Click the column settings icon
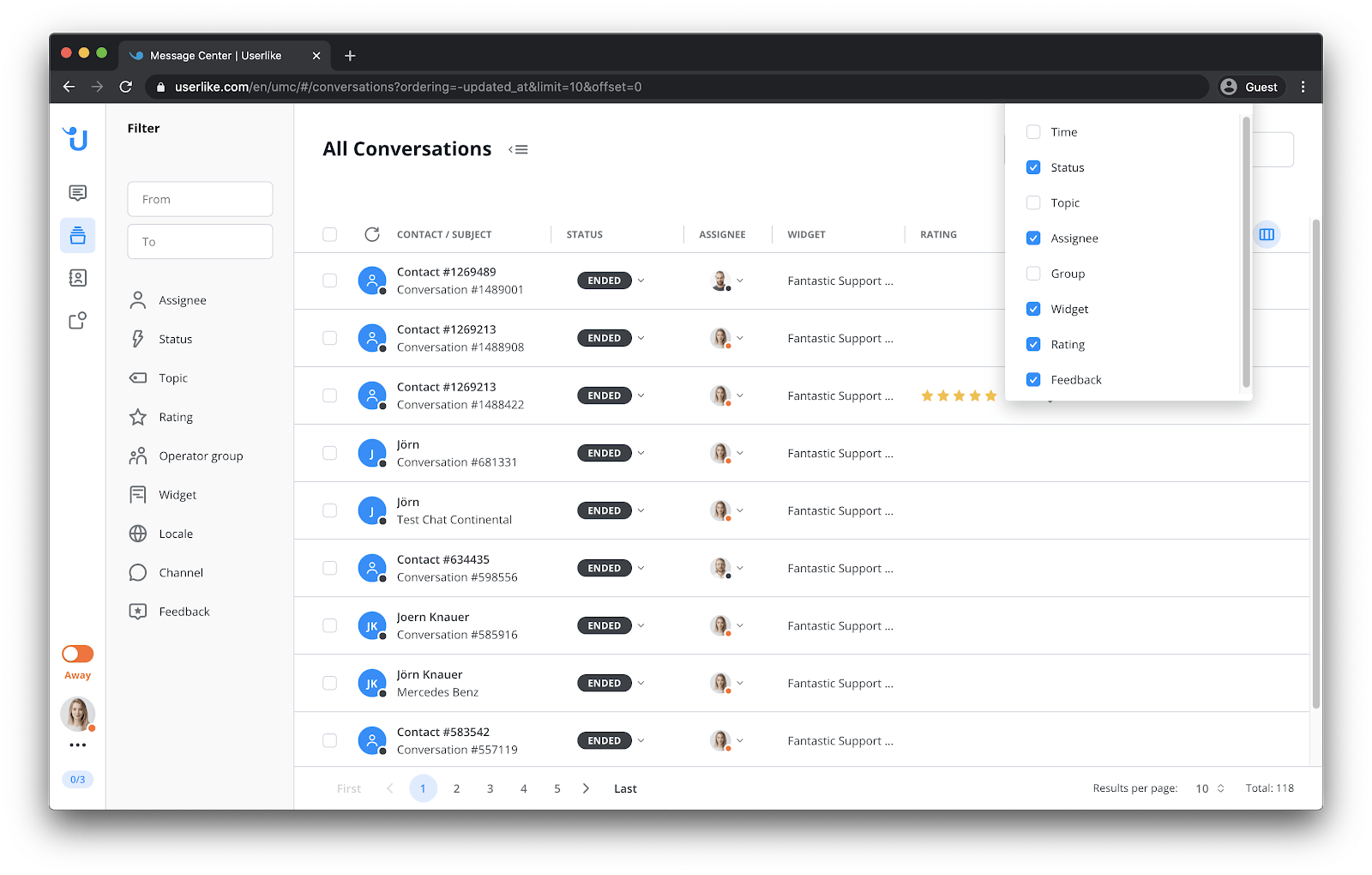 tap(1267, 234)
